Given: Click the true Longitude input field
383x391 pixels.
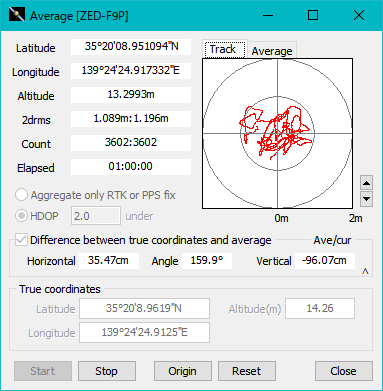Looking at the screenshot, I should pyautogui.click(x=144, y=332).
